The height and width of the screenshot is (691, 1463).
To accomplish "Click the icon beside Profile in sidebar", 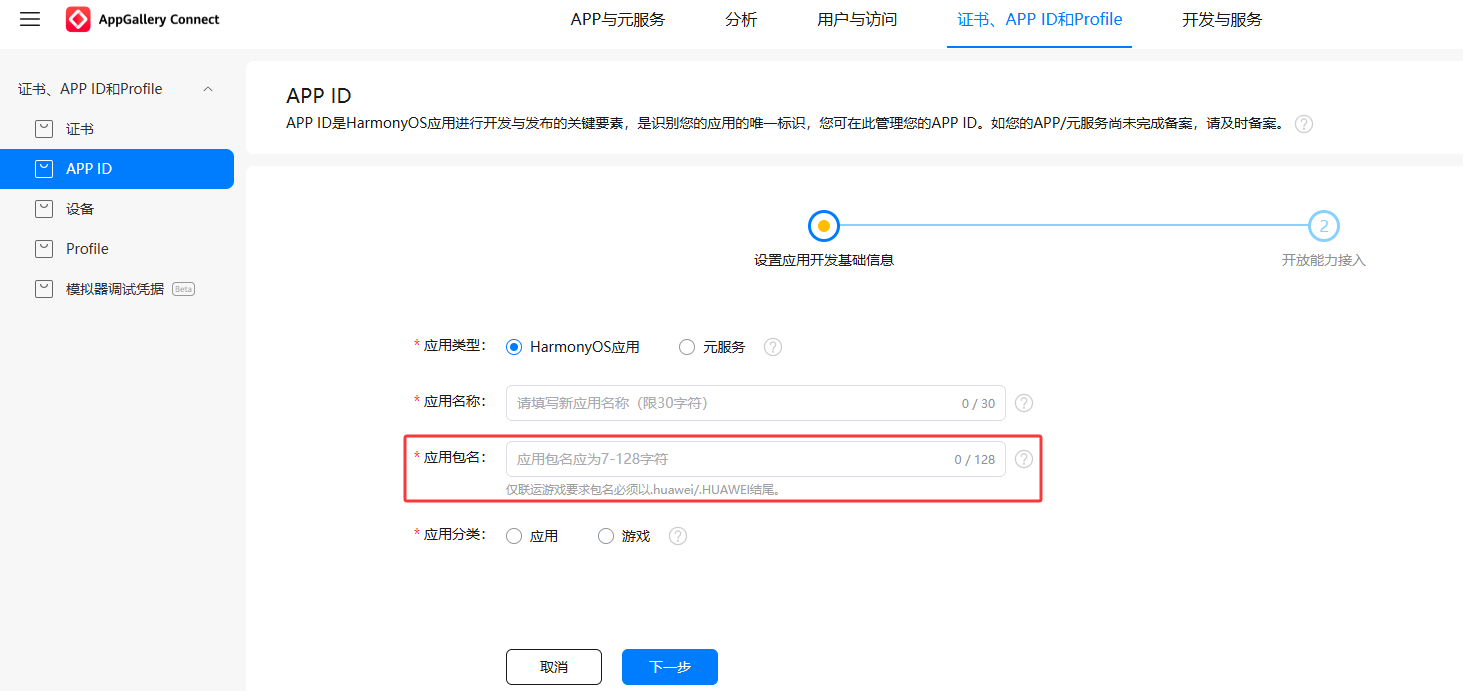I will (44, 249).
